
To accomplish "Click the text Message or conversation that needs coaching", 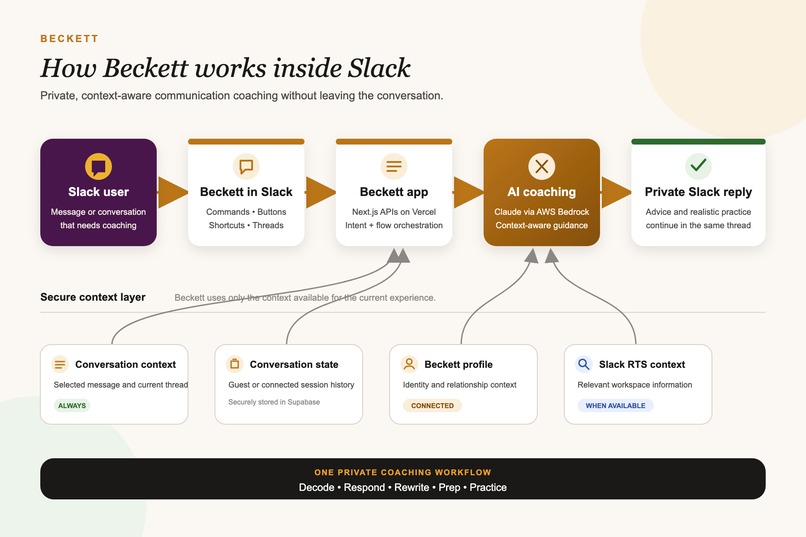I will click(x=98, y=218).
